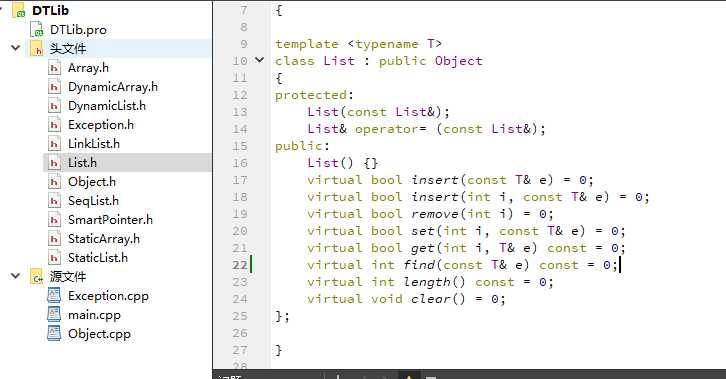Open StaticList.h header file
The width and height of the screenshot is (726, 379).
pyautogui.click(x=98, y=258)
